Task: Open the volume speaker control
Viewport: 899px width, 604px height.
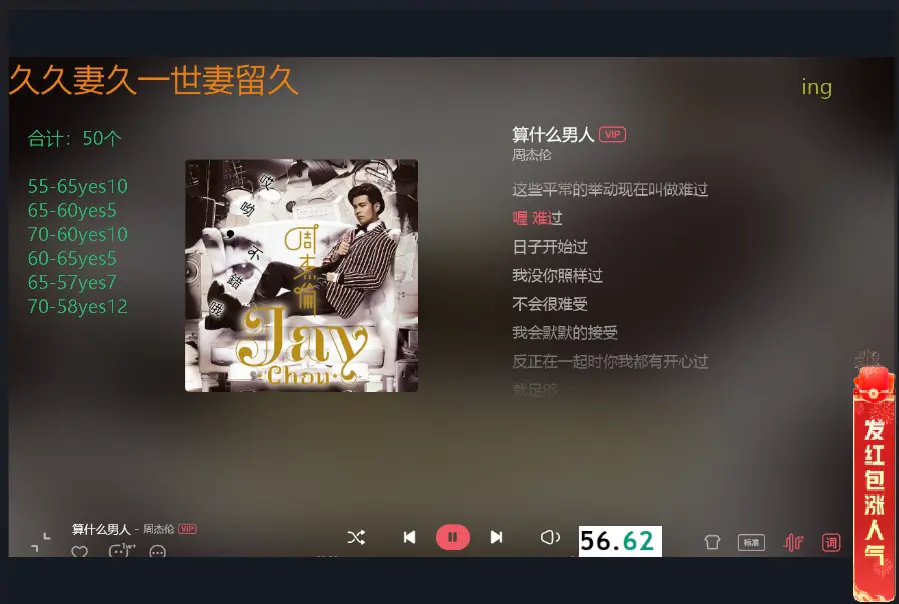Action: pos(550,537)
